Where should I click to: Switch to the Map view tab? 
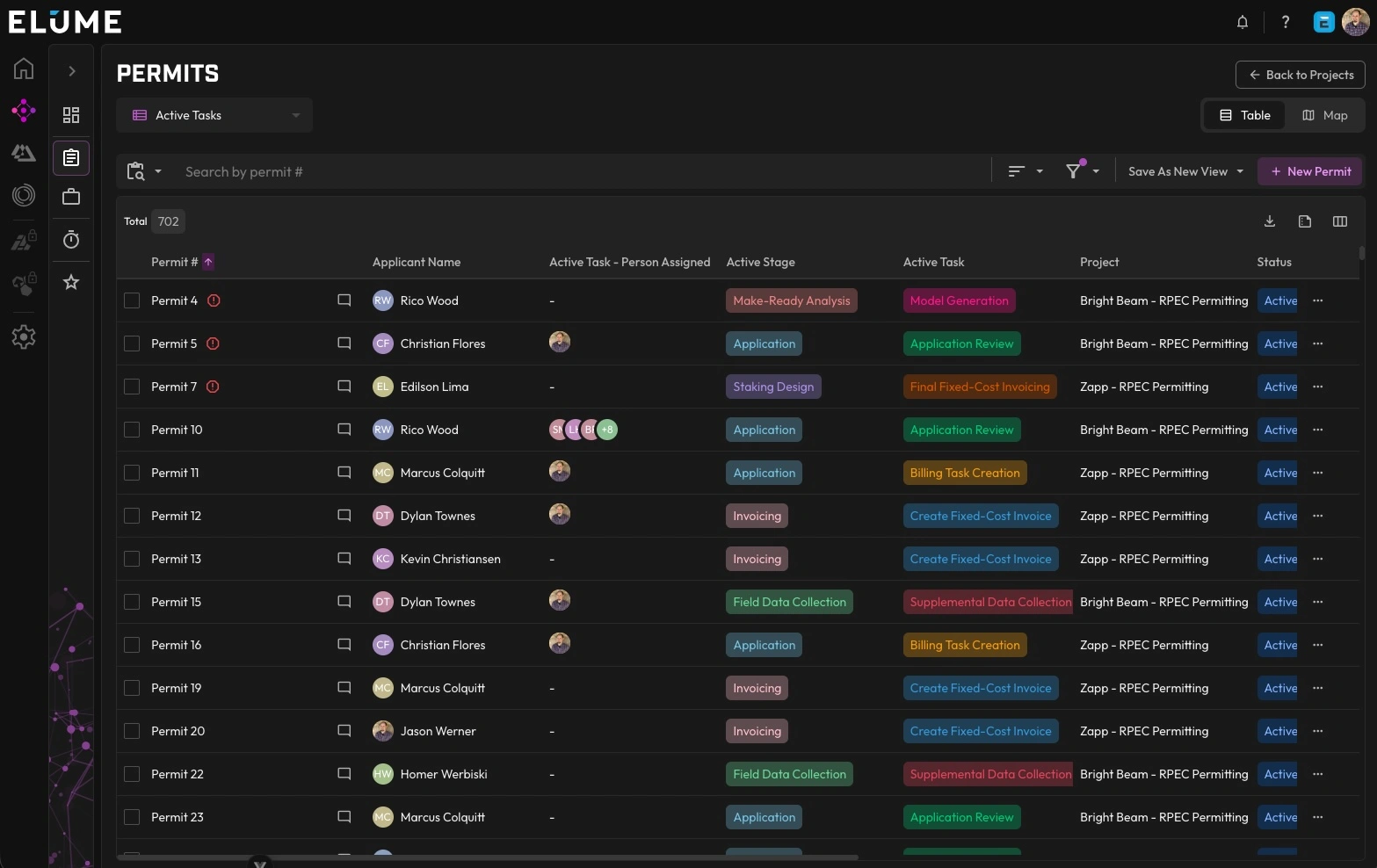coord(1325,115)
